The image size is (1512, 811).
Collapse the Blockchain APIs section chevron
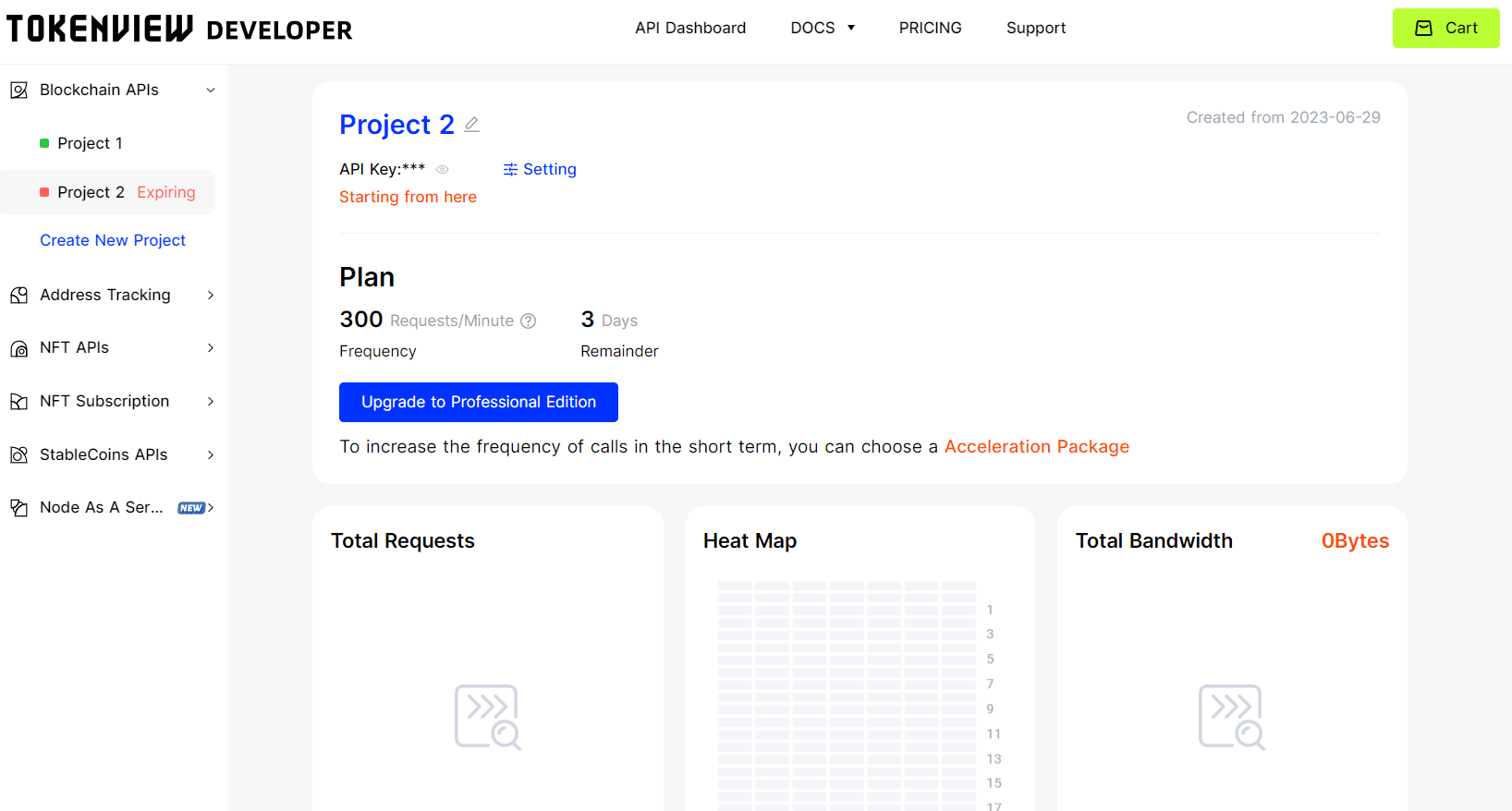pyautogui.click(x=211, y=91)
